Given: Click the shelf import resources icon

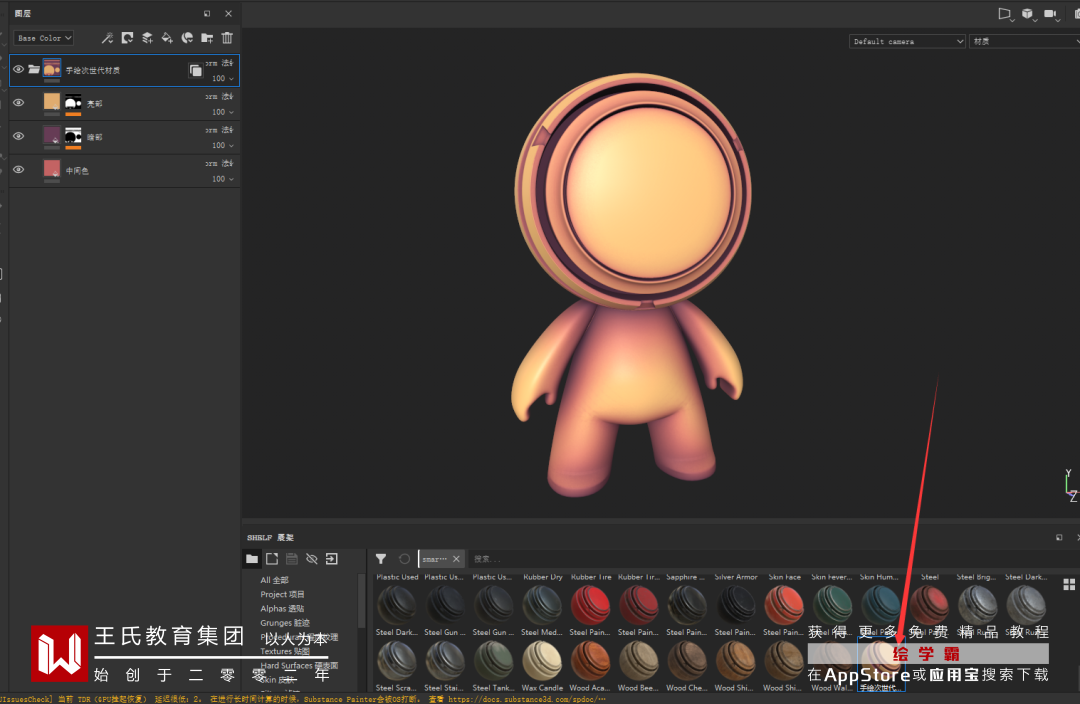Looking at the screenshot, I should tap(331, 559).
